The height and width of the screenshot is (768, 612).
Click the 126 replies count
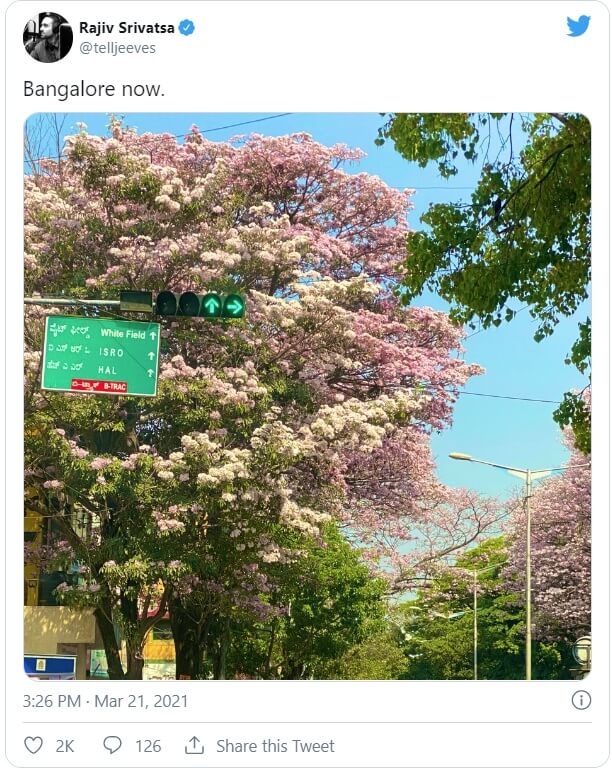tap(148, 746)
